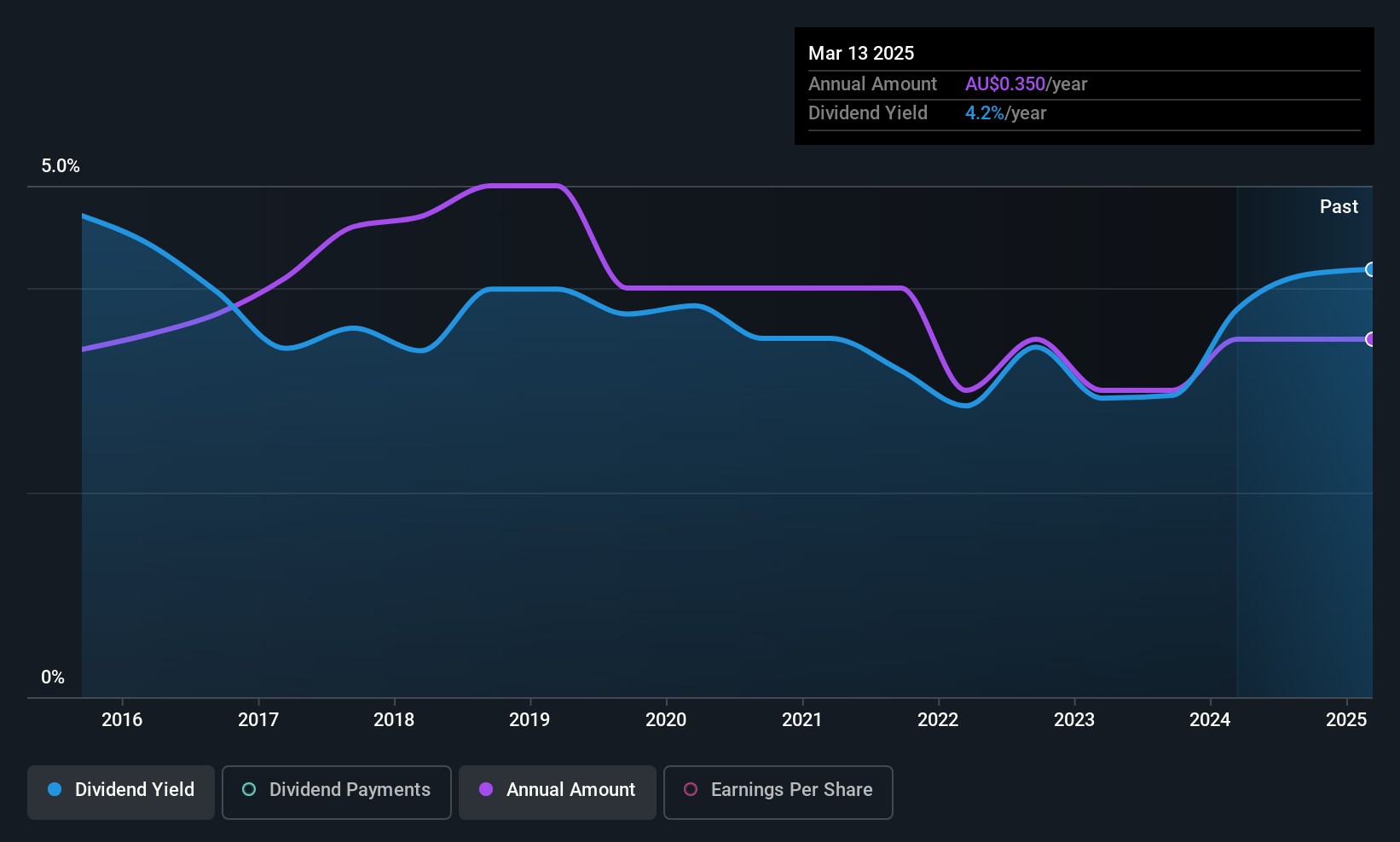Screen dimensions: 1400x842
Task: Click the 0% y-axis label
Action: 53,678
